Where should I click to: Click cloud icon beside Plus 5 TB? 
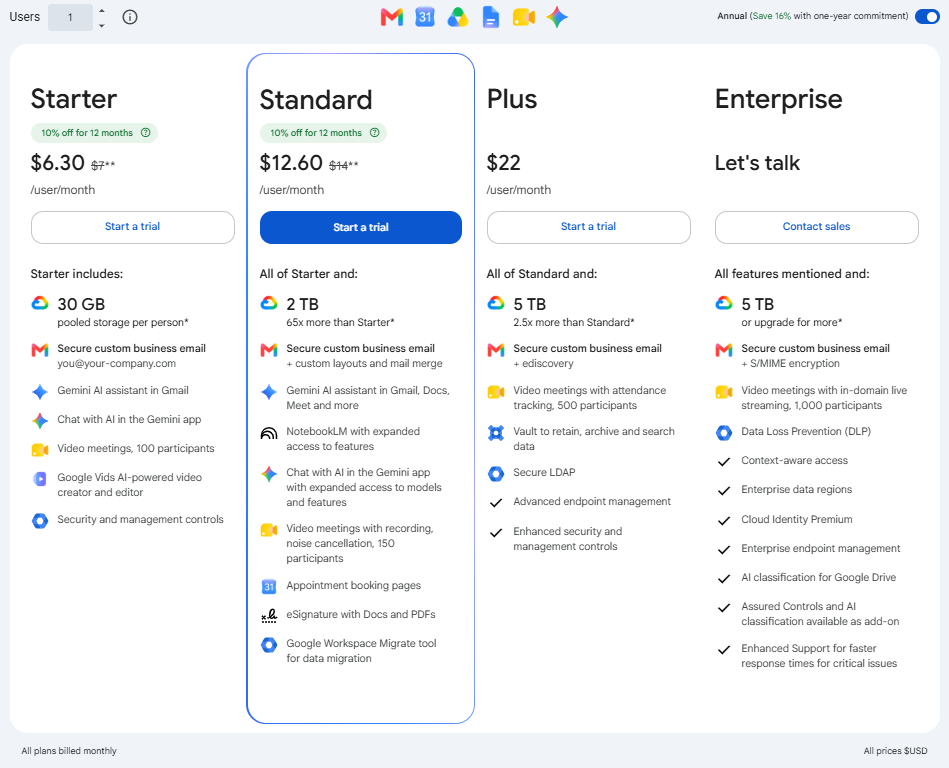[496, 303]
